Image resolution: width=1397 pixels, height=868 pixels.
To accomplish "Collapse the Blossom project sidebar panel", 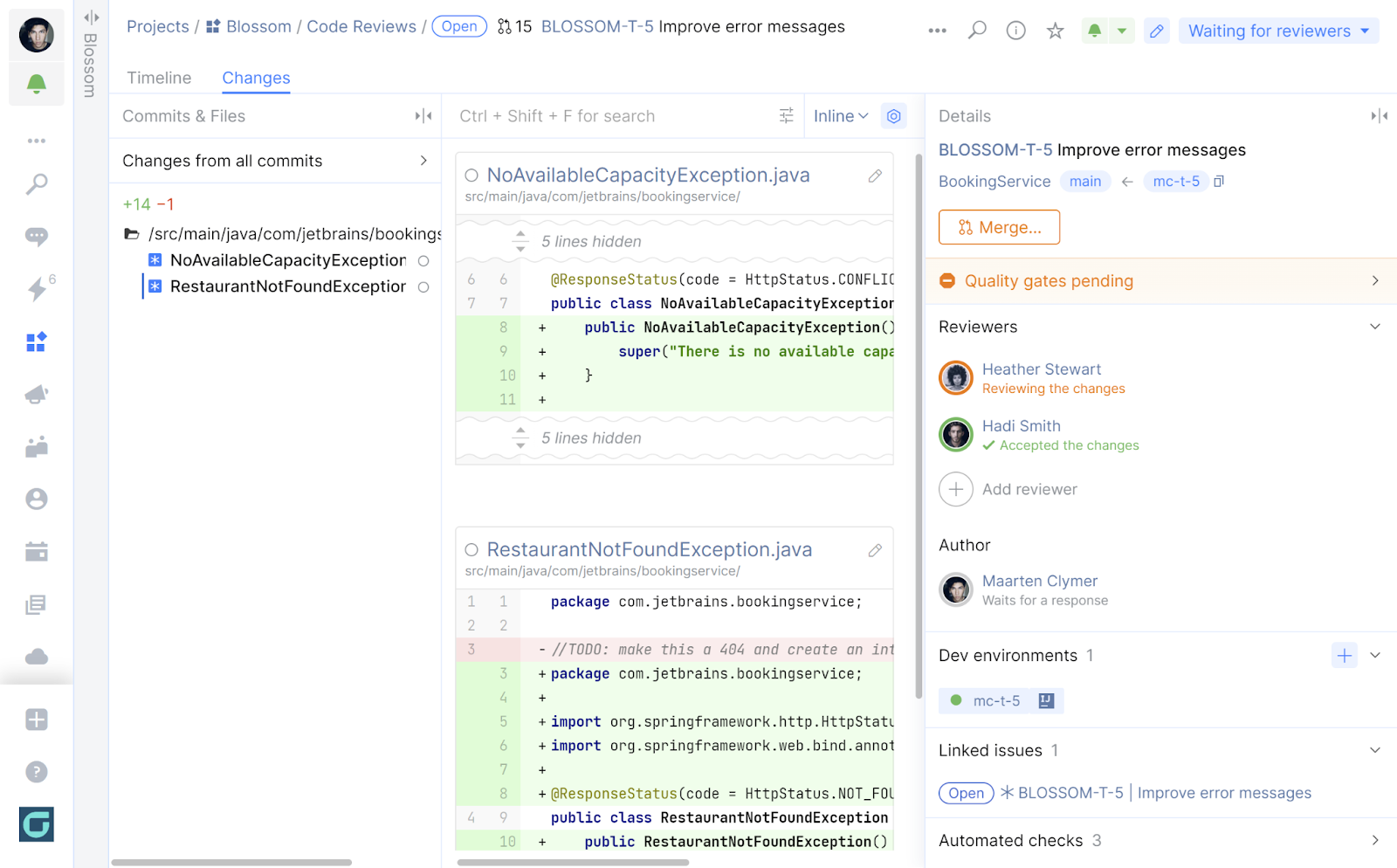I will coord(91,17).
